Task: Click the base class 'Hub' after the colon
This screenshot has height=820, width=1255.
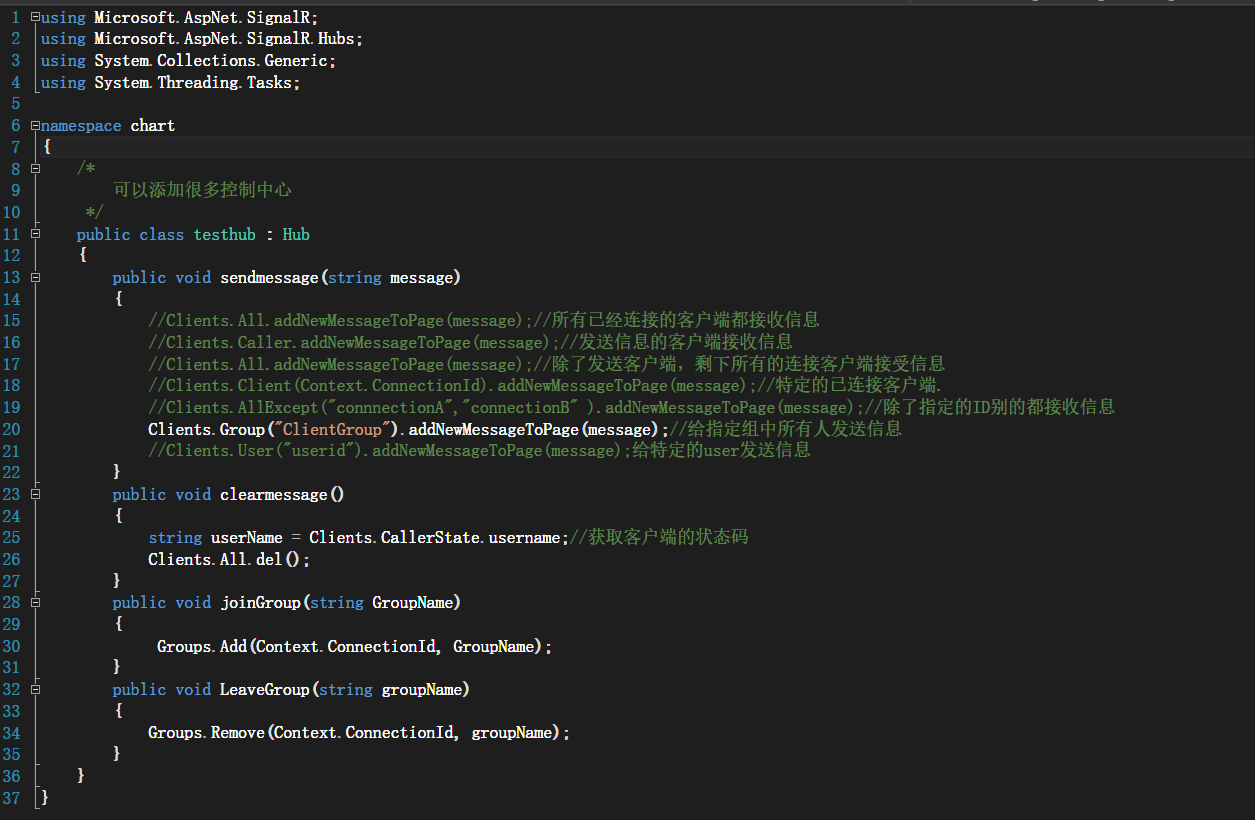Action: point(296,235)
